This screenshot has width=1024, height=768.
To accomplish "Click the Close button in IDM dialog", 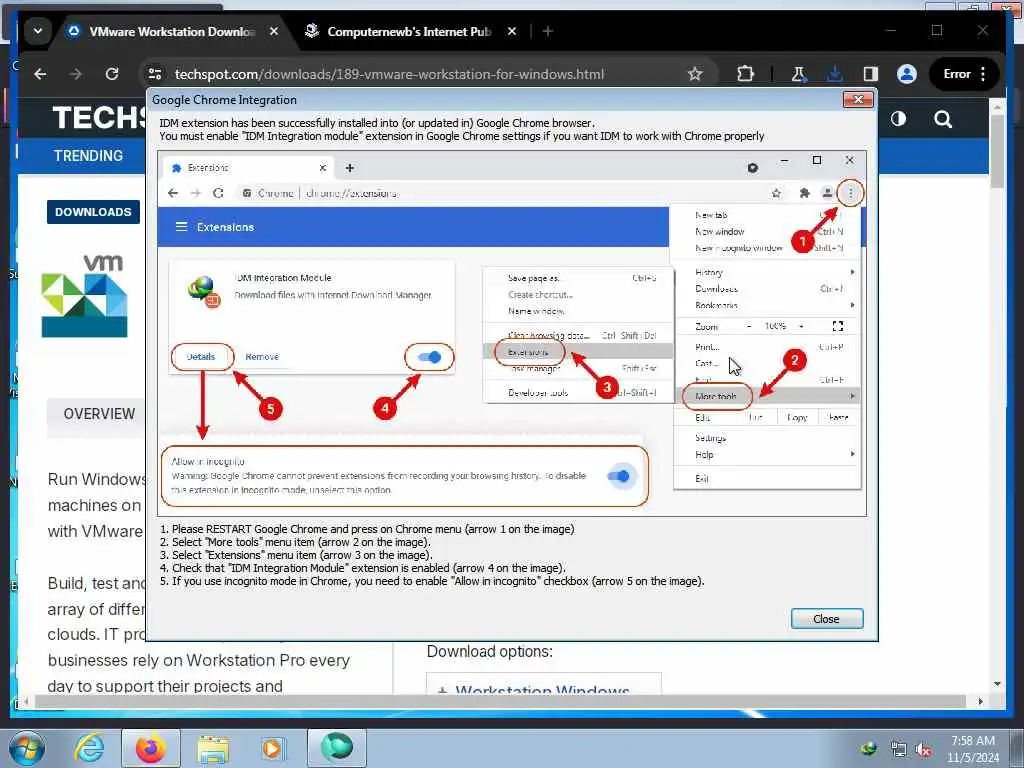I will tap(827, 618).
